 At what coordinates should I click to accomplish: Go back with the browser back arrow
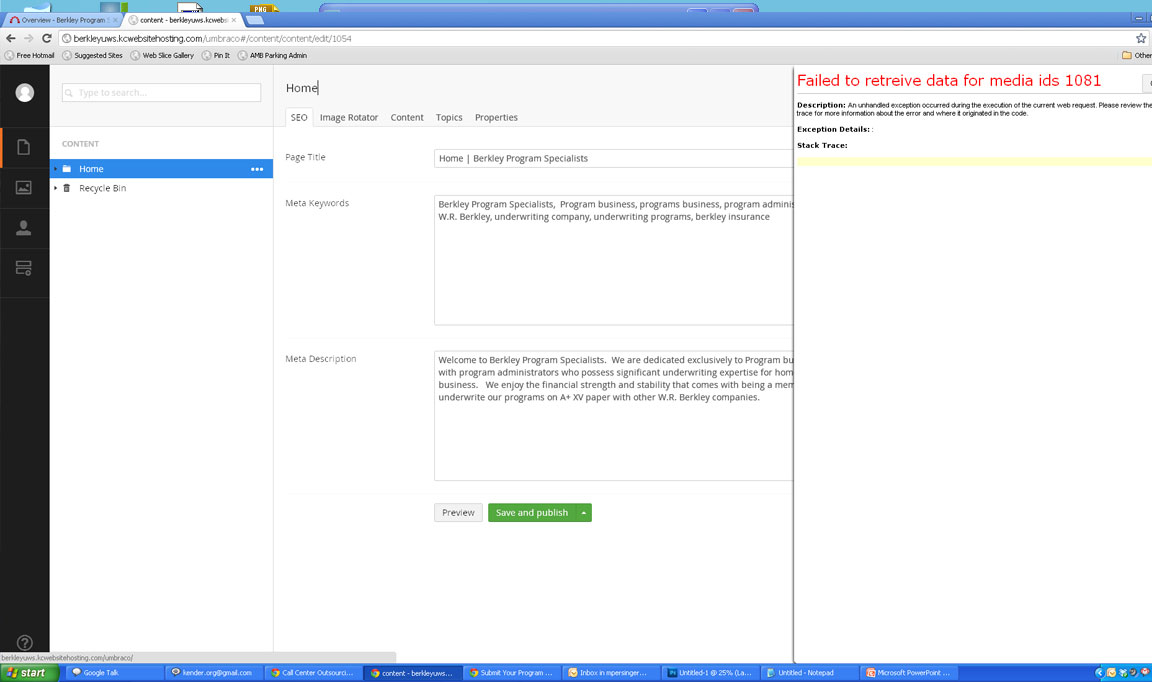10,38
